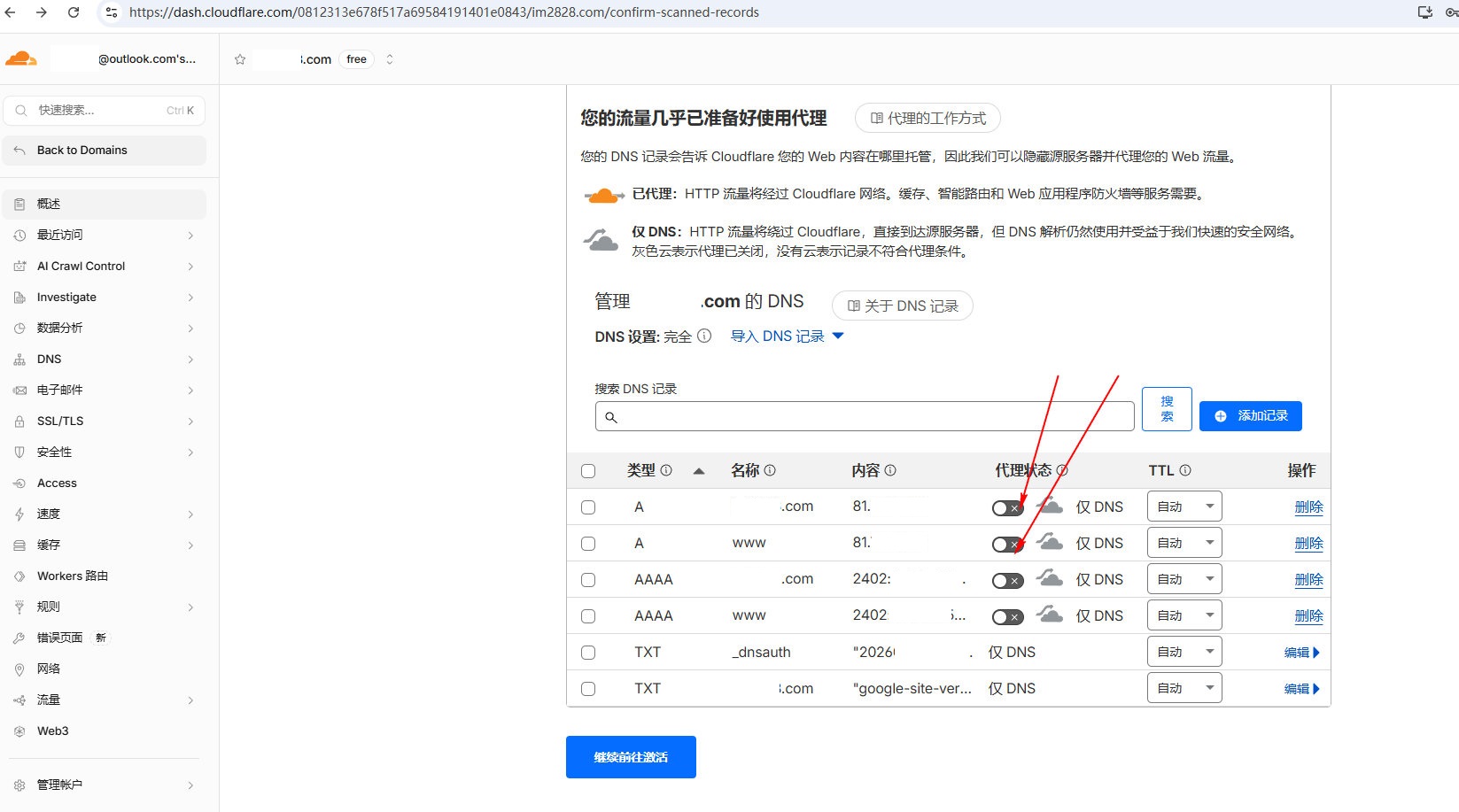The height and width of the screenshot is (812, 1459).
Task: Sort by 类型 using the triangle arrow
Action: click(x=699, y=471)
